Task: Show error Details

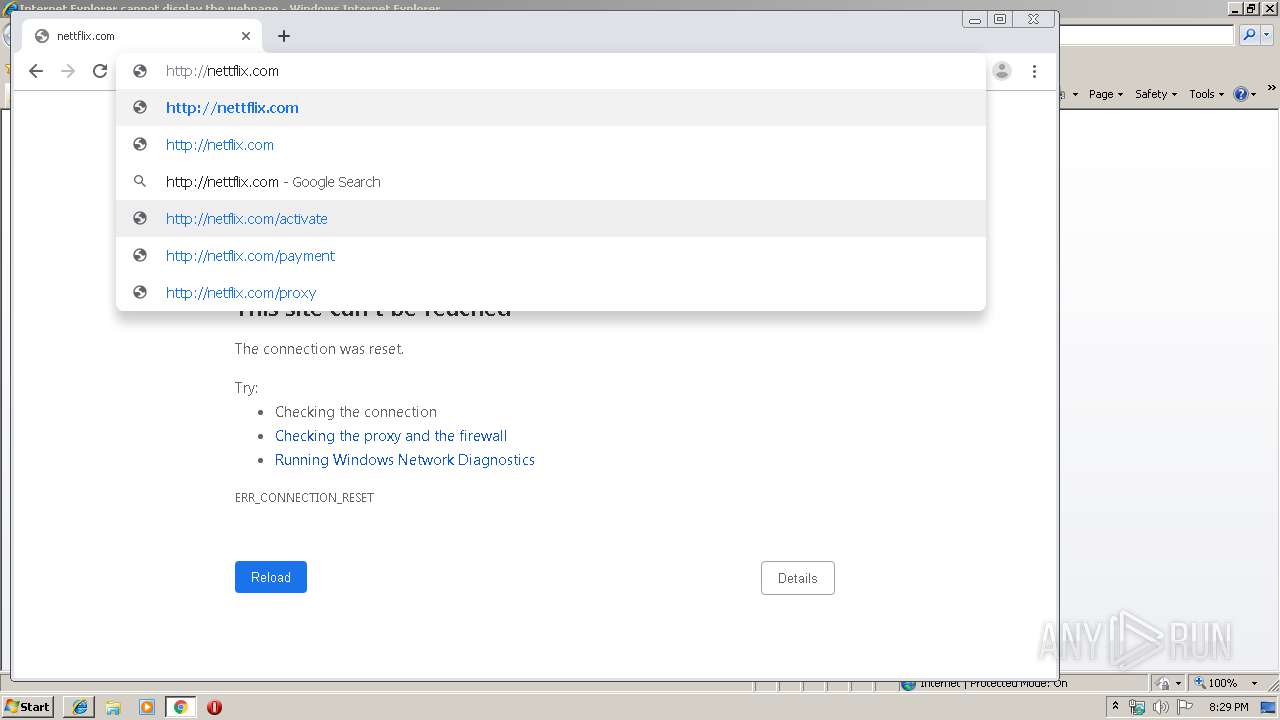Action: pyautogui.click(x=798, y=578)
